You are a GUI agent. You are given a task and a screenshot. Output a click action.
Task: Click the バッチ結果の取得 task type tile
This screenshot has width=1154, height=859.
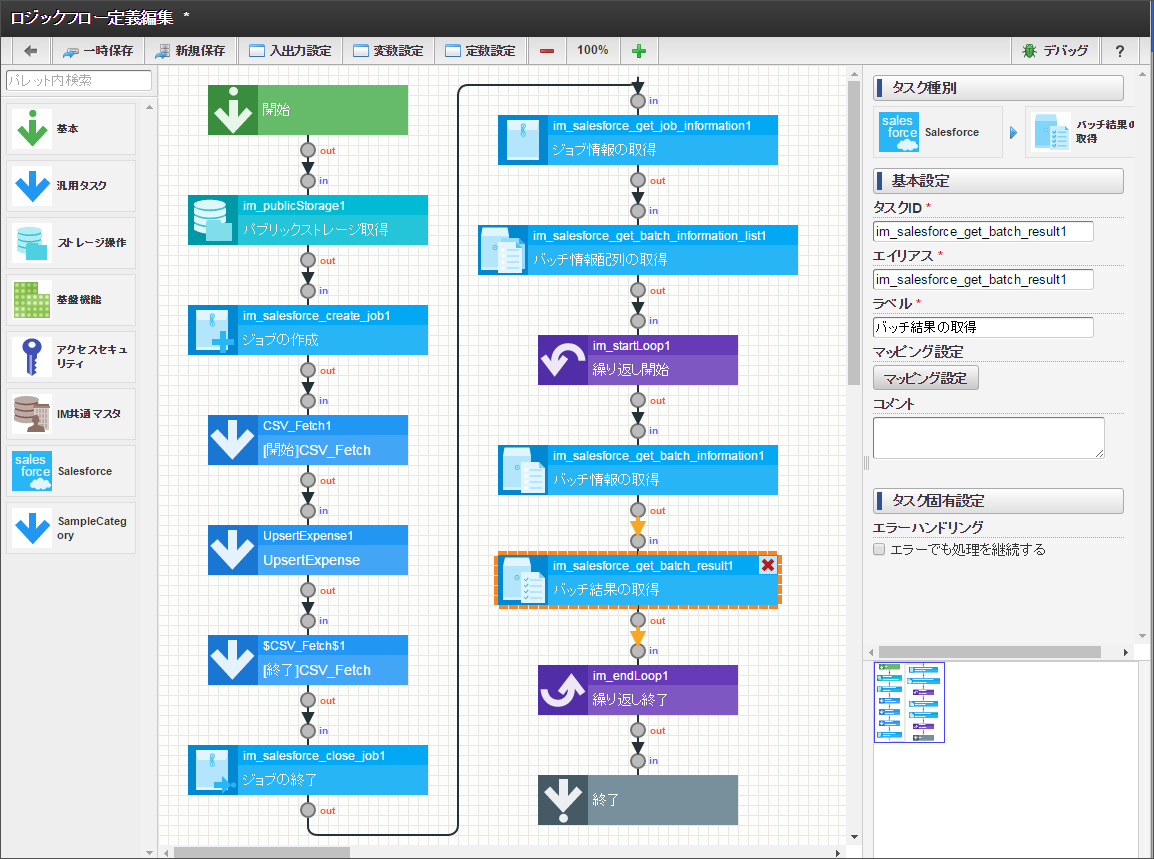1080,132
